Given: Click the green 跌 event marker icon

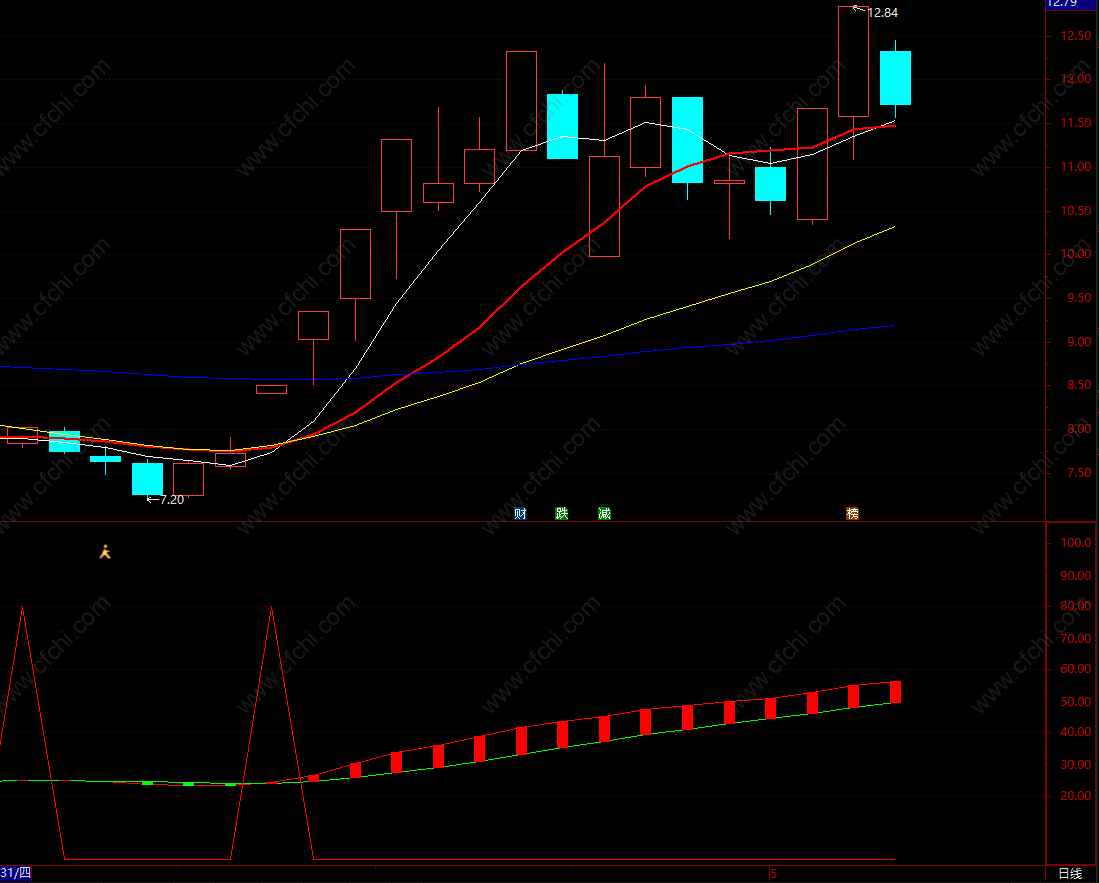Looking at the screenshot, I should tap(562, 514).
